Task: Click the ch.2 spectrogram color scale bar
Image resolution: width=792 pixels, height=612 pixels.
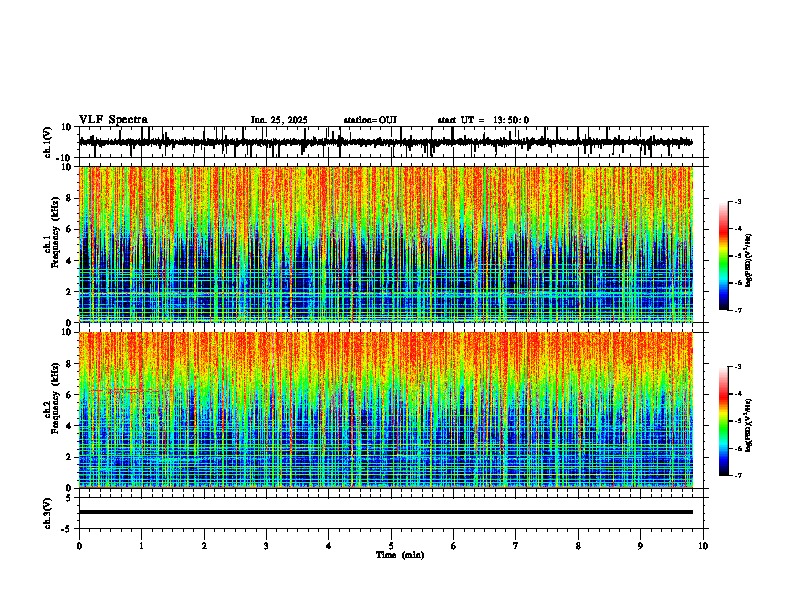Action: pos(724,421)
